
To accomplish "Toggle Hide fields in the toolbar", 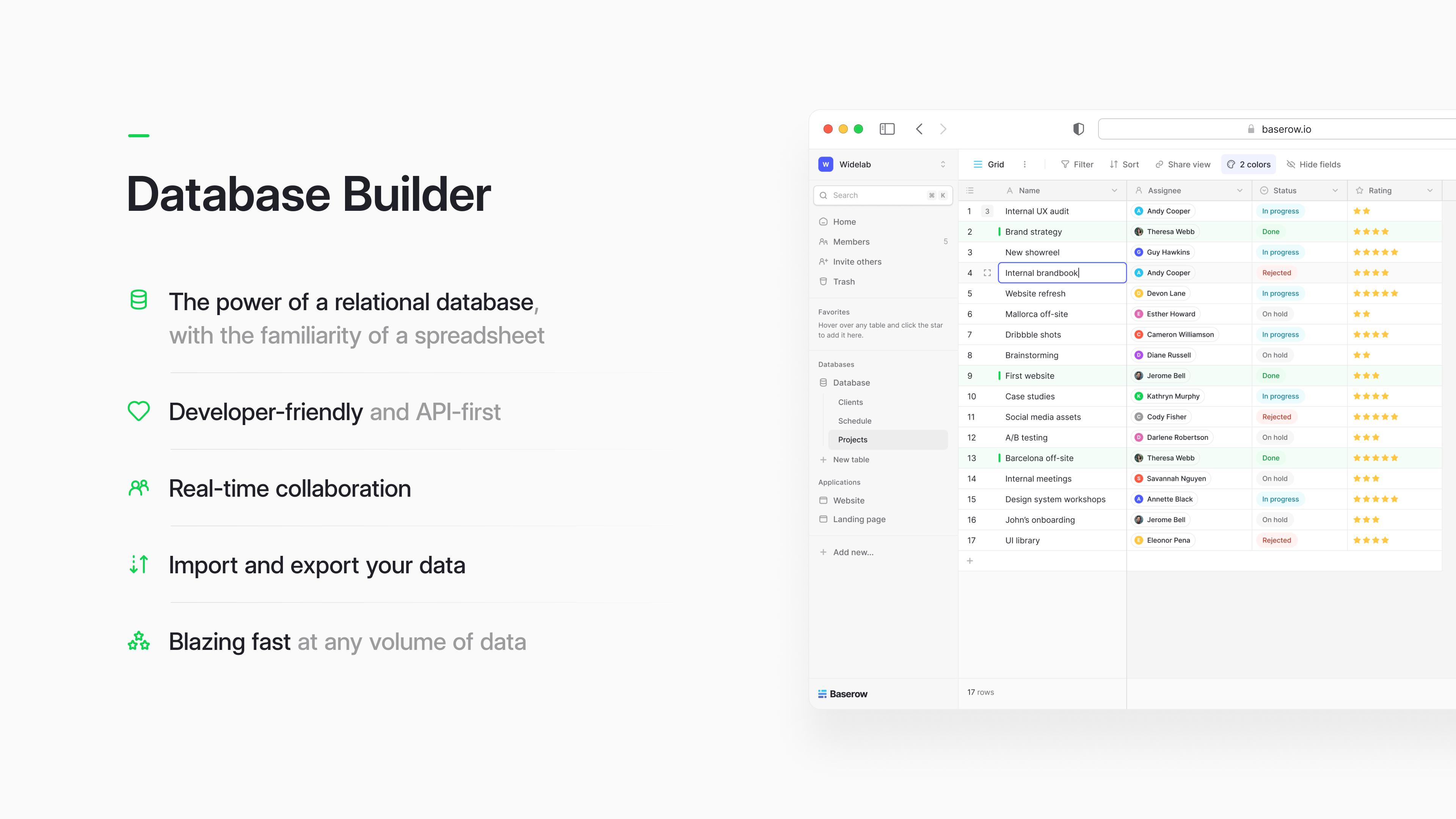I will pos(1291,164).
